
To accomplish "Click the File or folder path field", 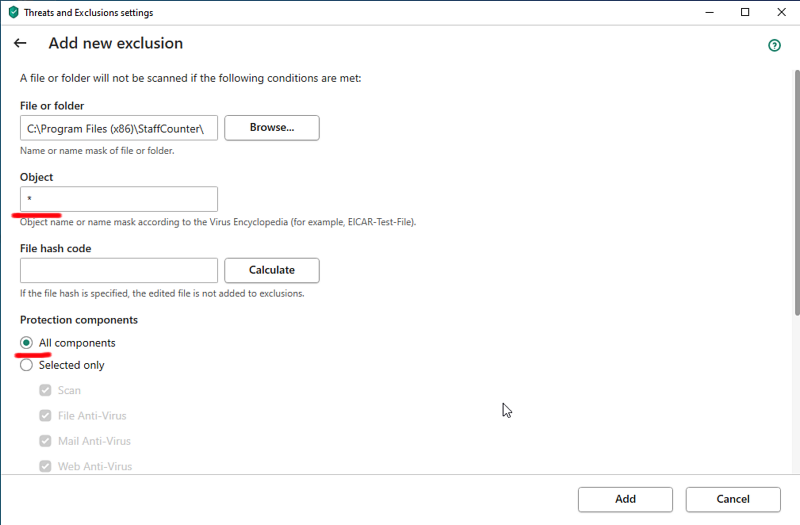I will click(x=119, y=128).
